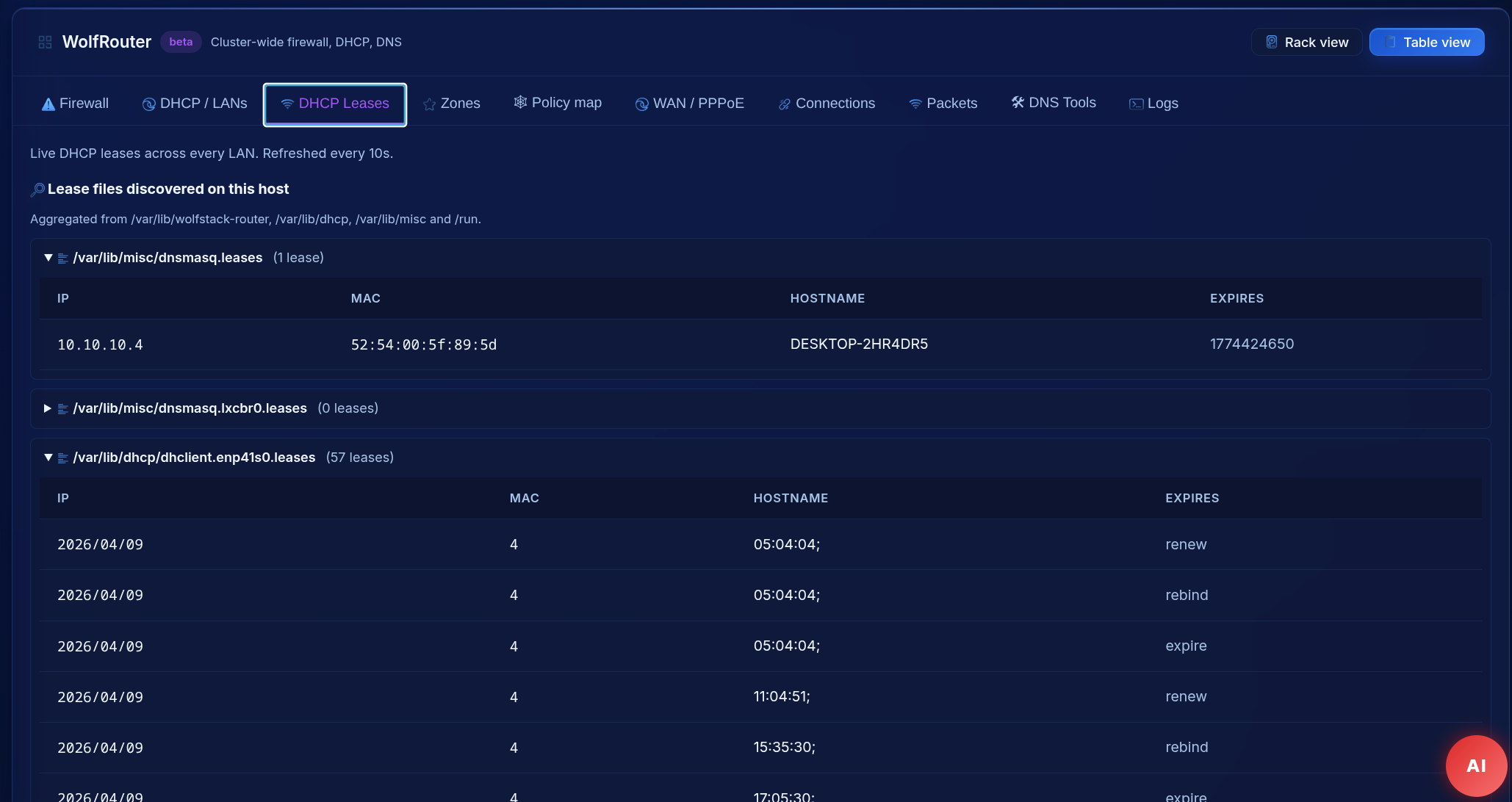Select the 10.10.10.4 lease row
This screenshot has height=802, width=1512.
point(101,344)
